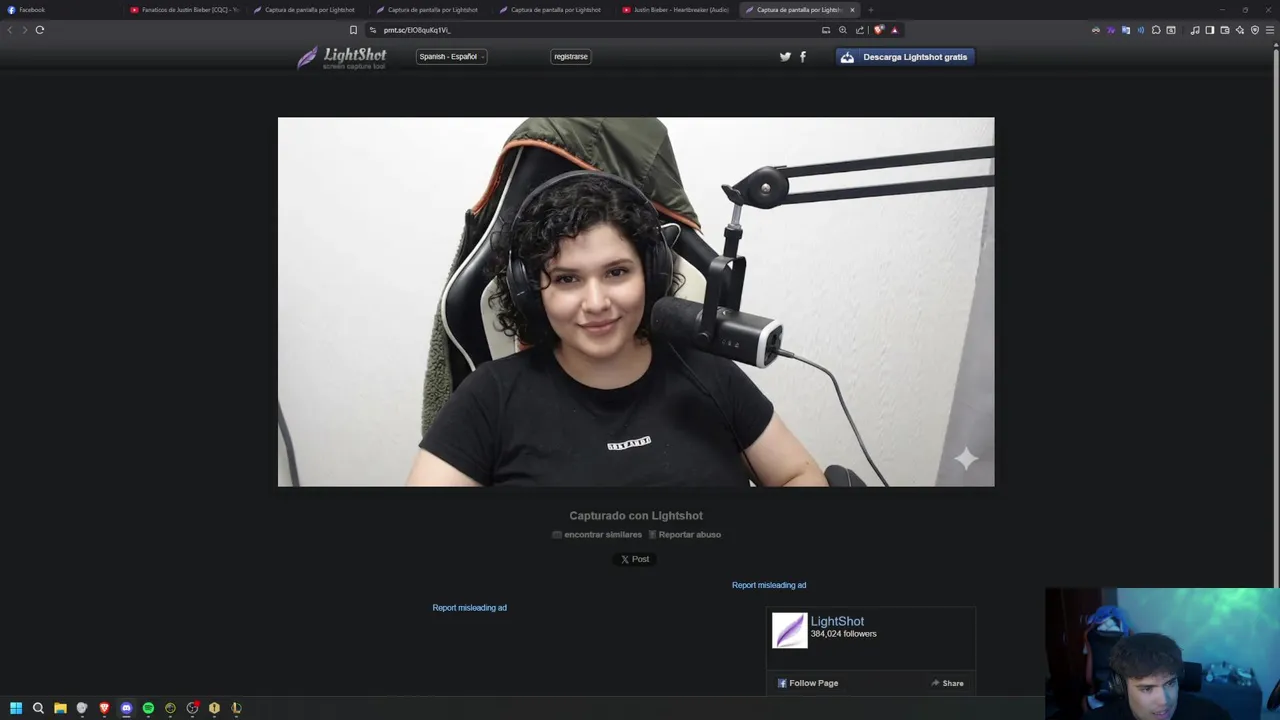Click the share icon in address bar
This screenshot has width=1280, height=720.
coord(859,30)
